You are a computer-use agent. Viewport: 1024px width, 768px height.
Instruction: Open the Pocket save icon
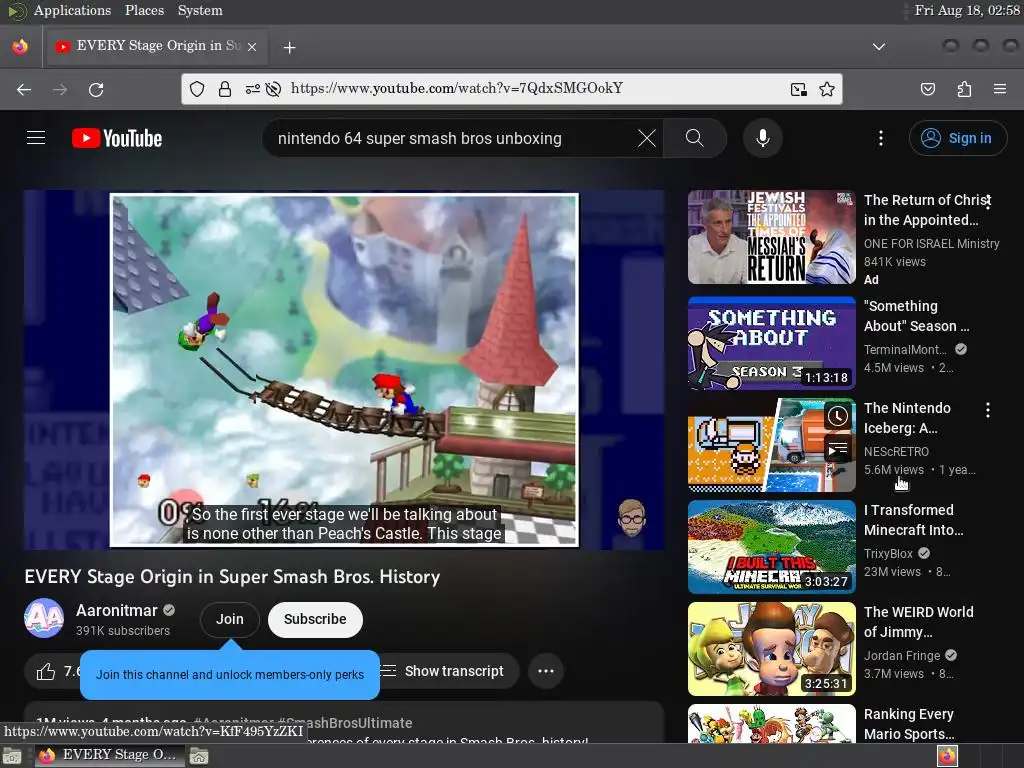[927, 89]
